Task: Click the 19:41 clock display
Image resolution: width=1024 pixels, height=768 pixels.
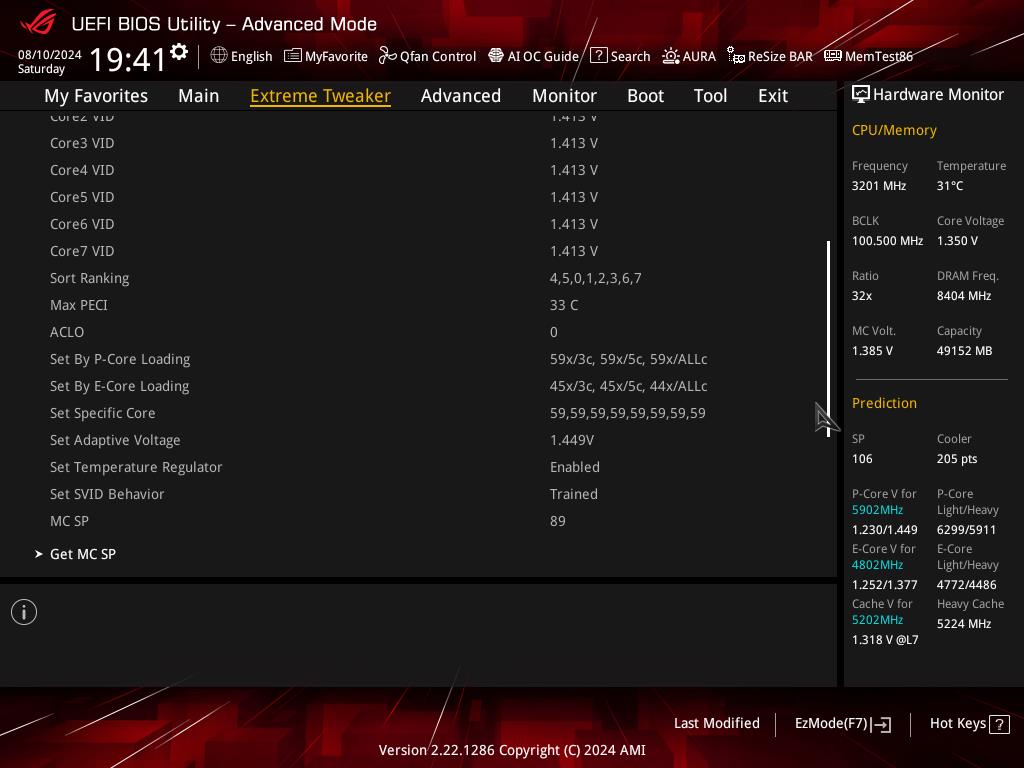Action: [x=127, y=59]
